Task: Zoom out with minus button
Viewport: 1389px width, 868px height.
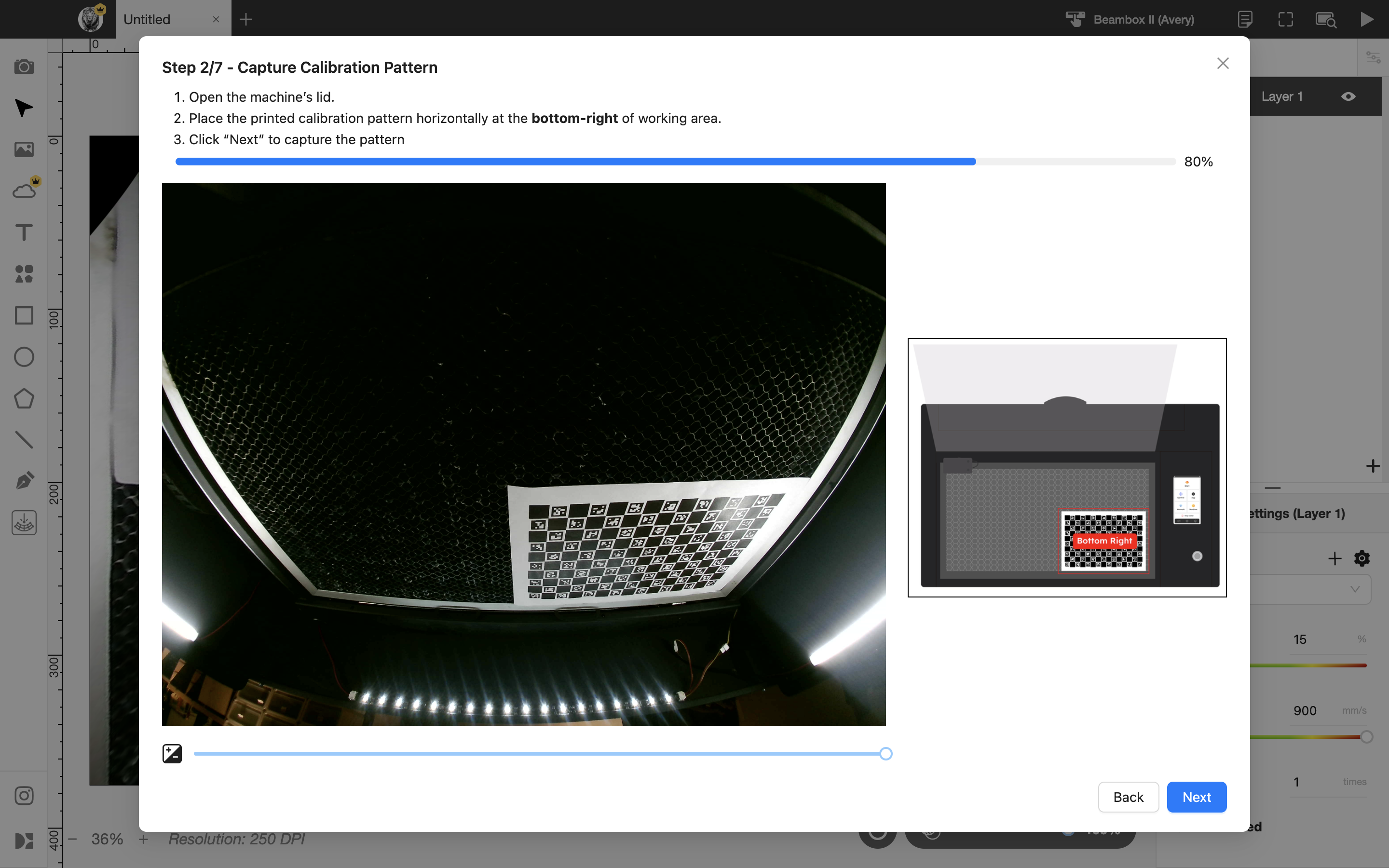Action: [72, 839]
